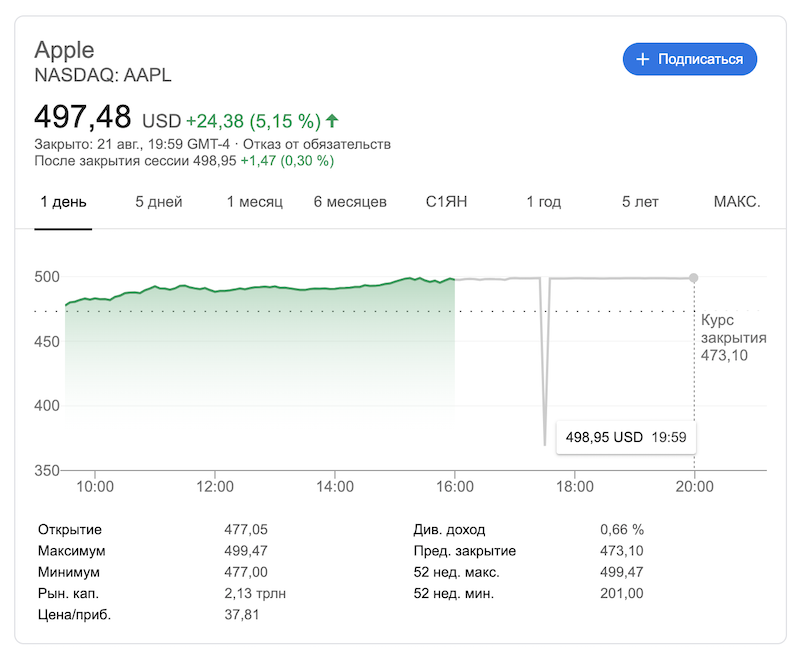Screen dimensions: 800x662
Task: Open the 5 лет chart range
Action: click(640, 202)
